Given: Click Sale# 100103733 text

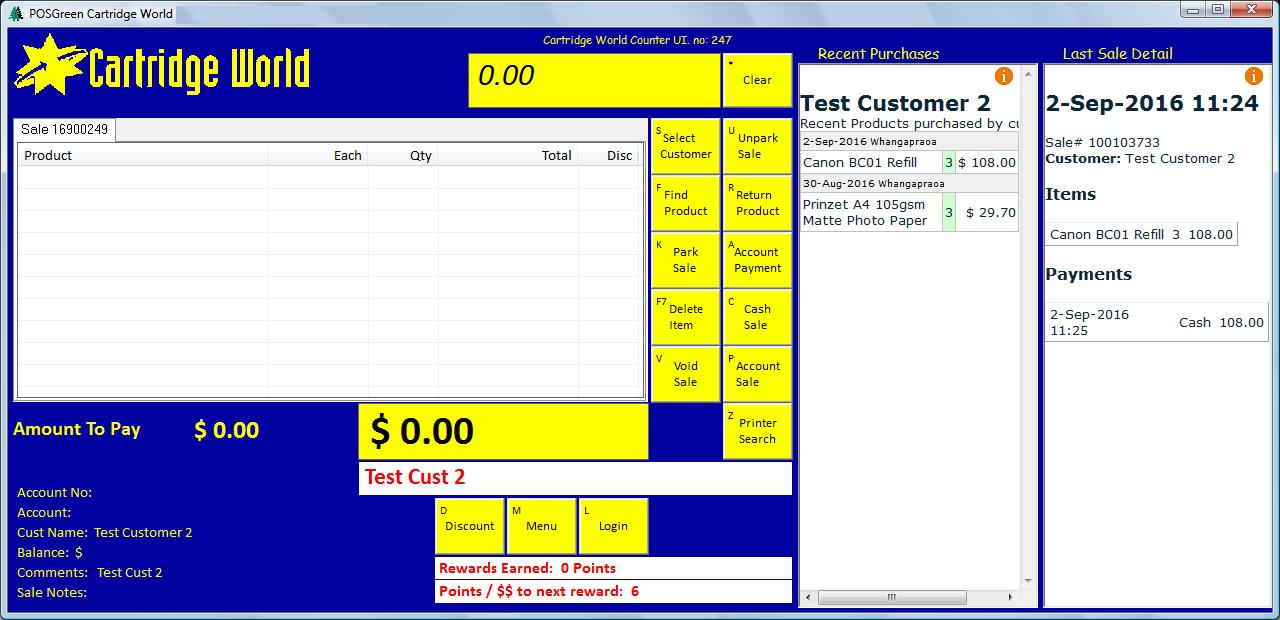Looking at the screenshot, I should pyautogui.click(x=1102, y=143).
